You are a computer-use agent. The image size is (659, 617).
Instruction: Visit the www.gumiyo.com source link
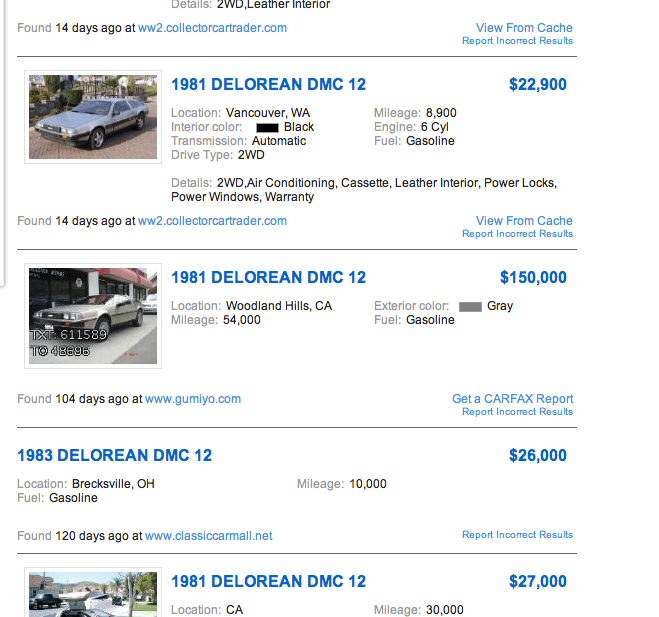coord(193,399)
